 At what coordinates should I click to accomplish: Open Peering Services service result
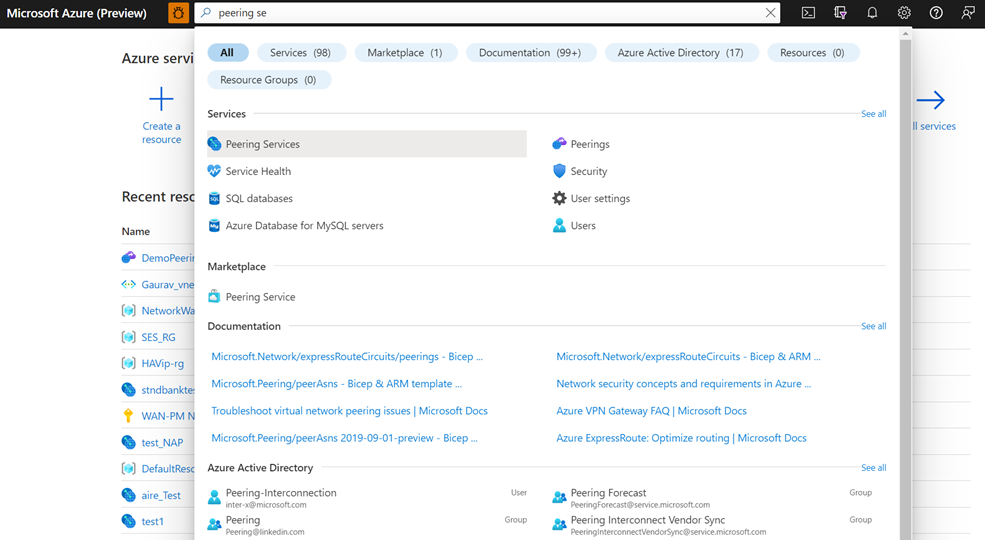(367, 144)
